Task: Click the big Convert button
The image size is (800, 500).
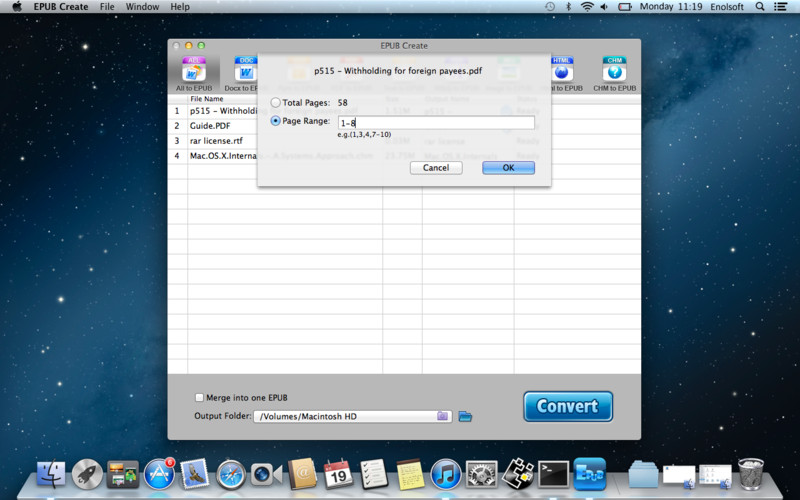Action: pos(567,406)
